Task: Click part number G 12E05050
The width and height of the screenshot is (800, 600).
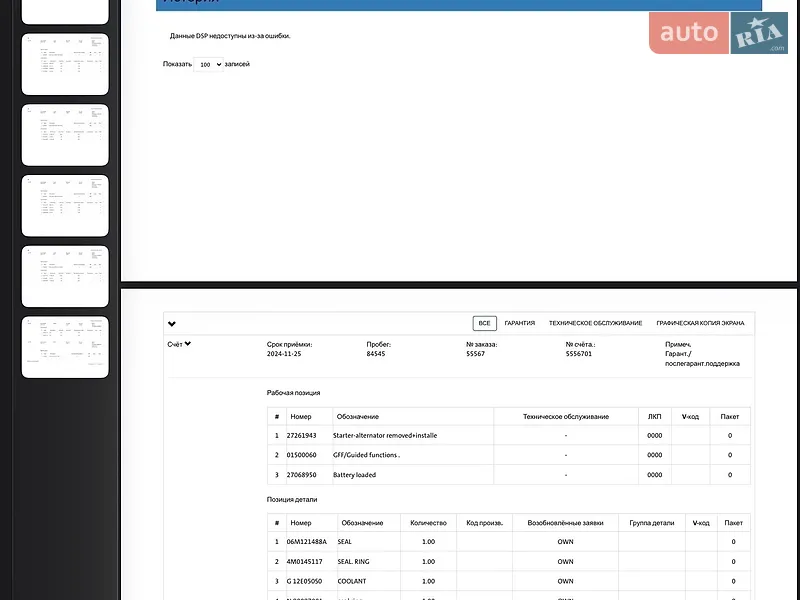Action: 304,581
